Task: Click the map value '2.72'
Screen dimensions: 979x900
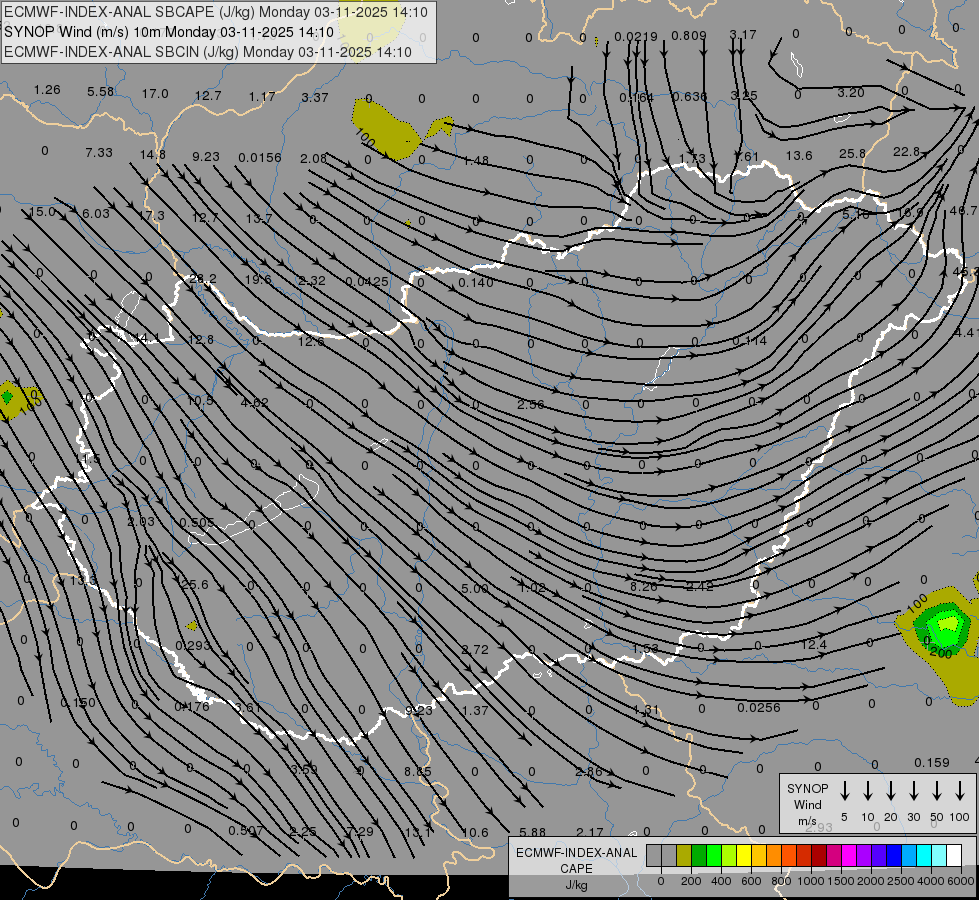Action: (475, 650)
